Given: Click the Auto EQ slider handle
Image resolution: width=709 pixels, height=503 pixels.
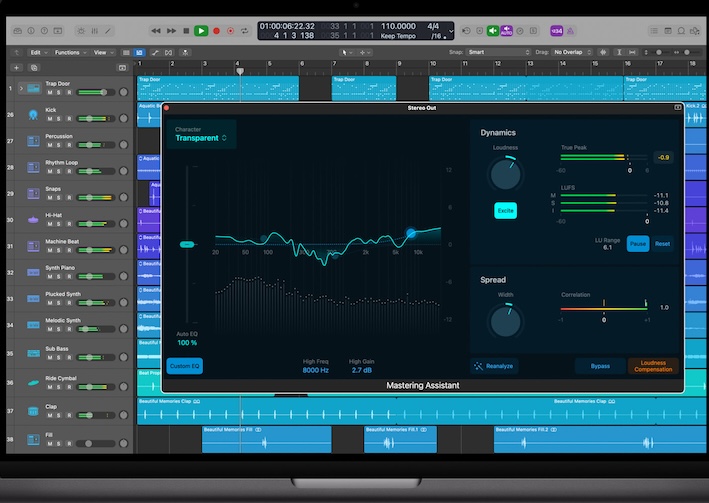Looking at the screenshot, I should click(186, 244).
